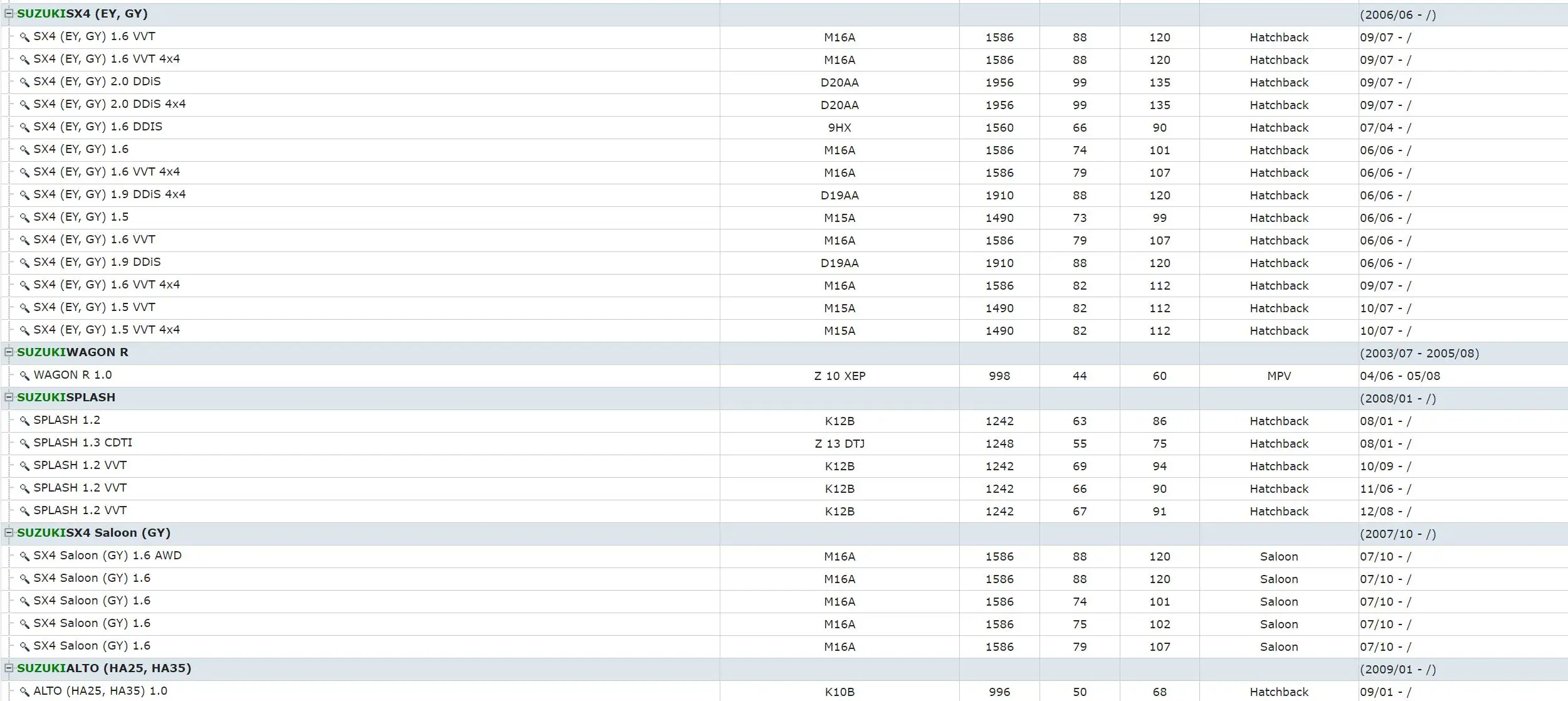
Task: Open magnifier icon for SX4 1.6 DDIS row
Action: click(x=24, y=127)
